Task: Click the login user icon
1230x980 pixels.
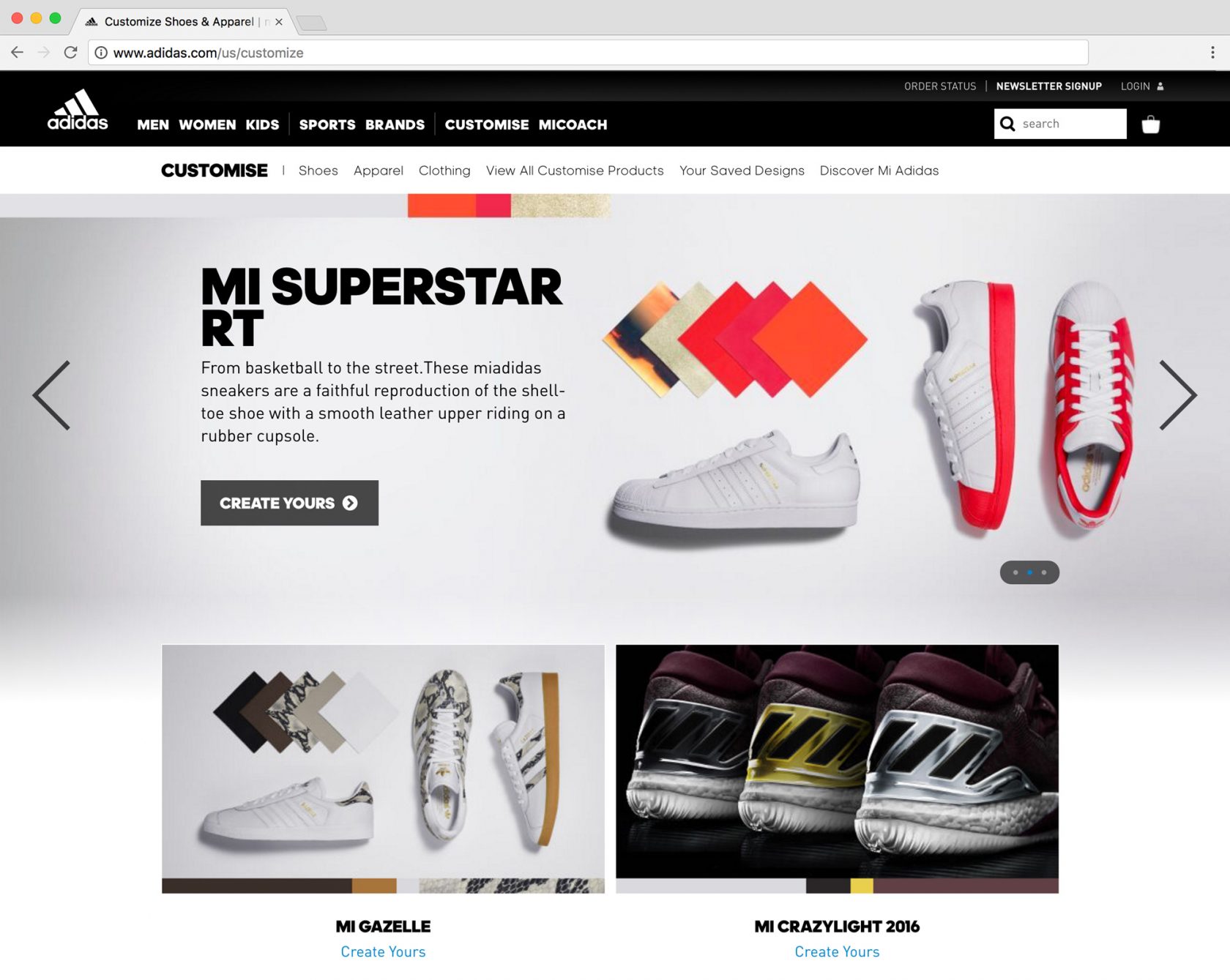Action: 1160,86
